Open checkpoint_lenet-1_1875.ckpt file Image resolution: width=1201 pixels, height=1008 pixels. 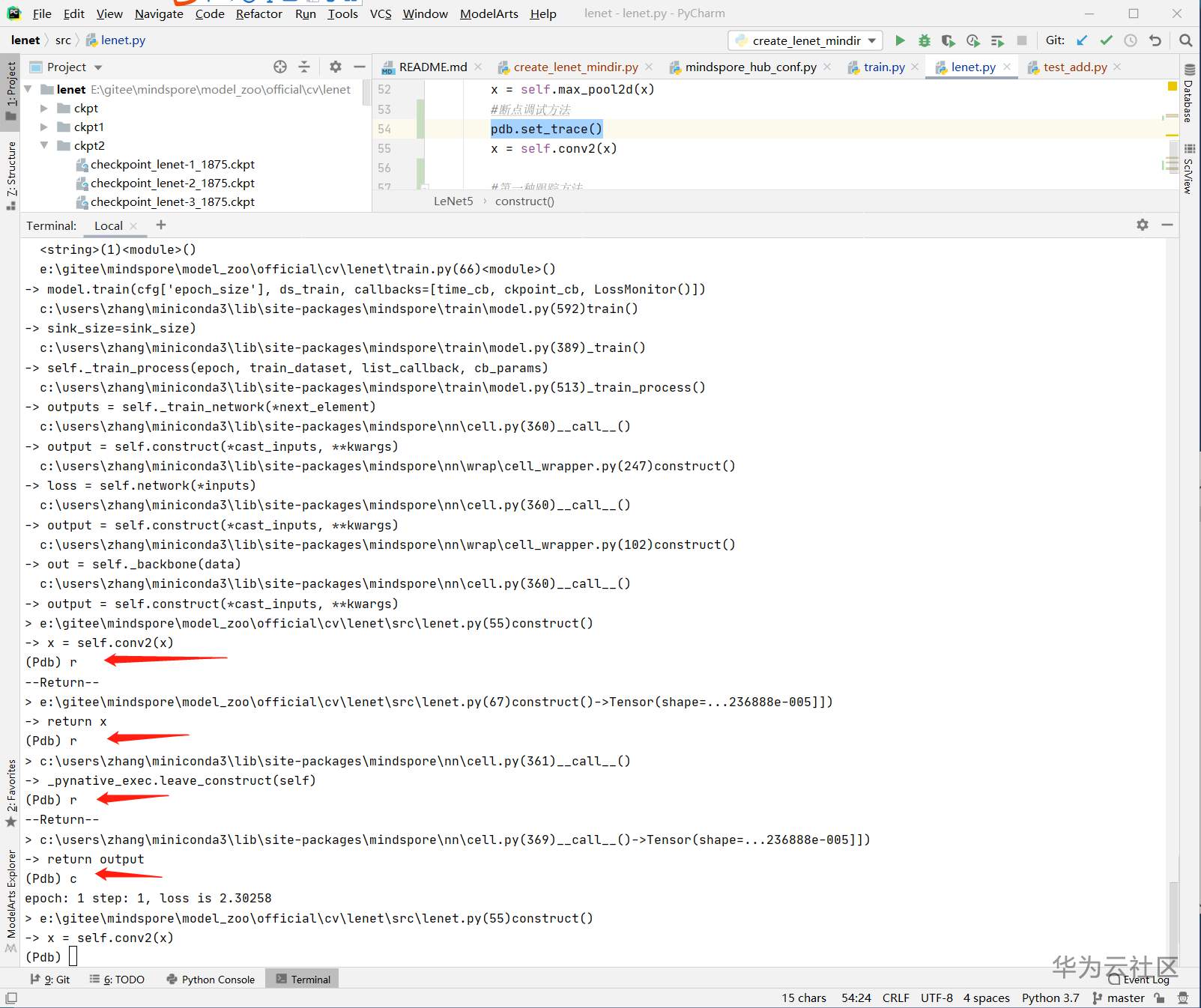[x=172, y=164]
